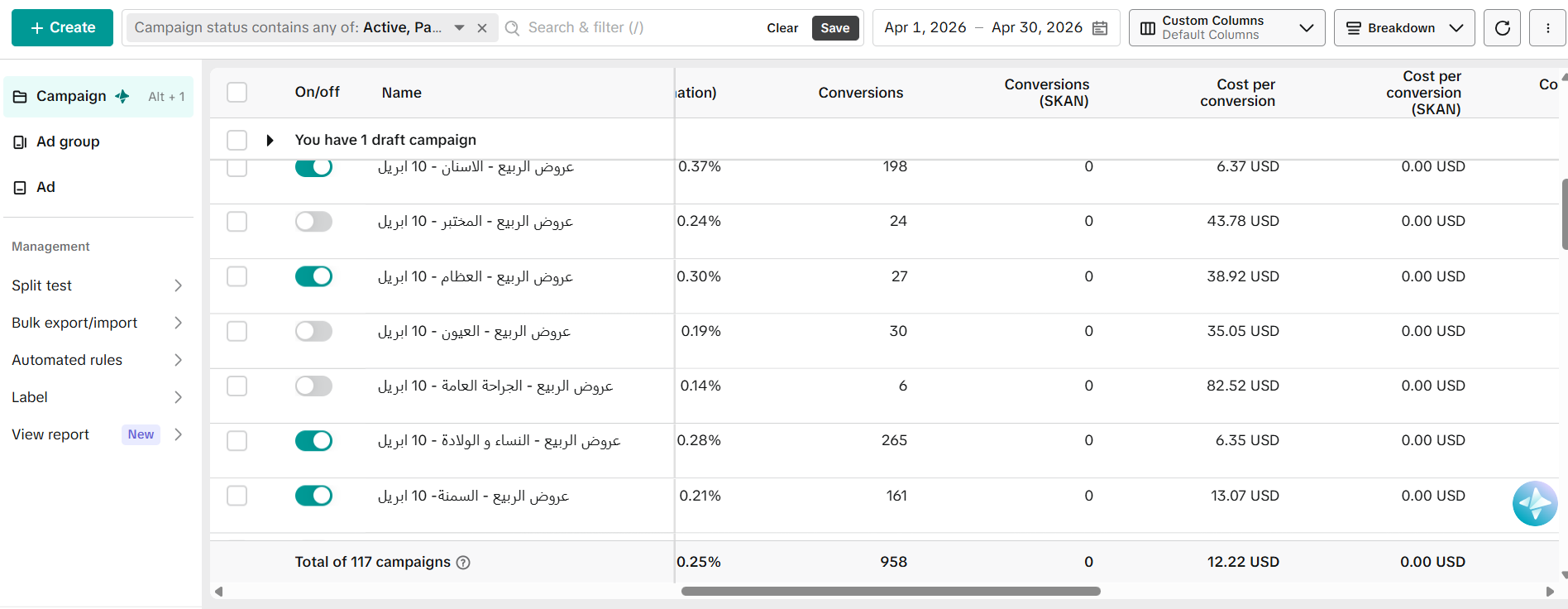Click the floating AI assistant star icon
1568x609 pixels.
tap(1535, 503)
